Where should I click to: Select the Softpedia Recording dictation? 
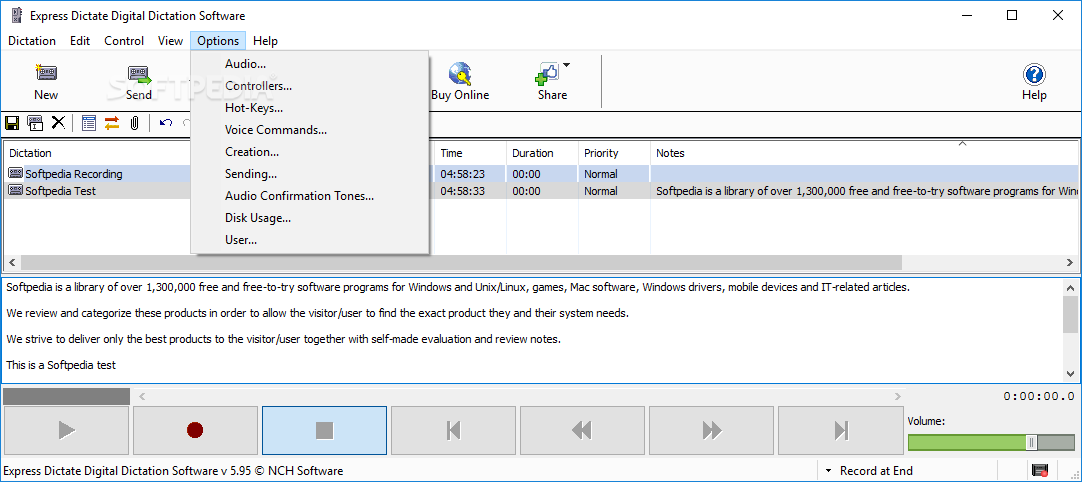click(74, 174)
